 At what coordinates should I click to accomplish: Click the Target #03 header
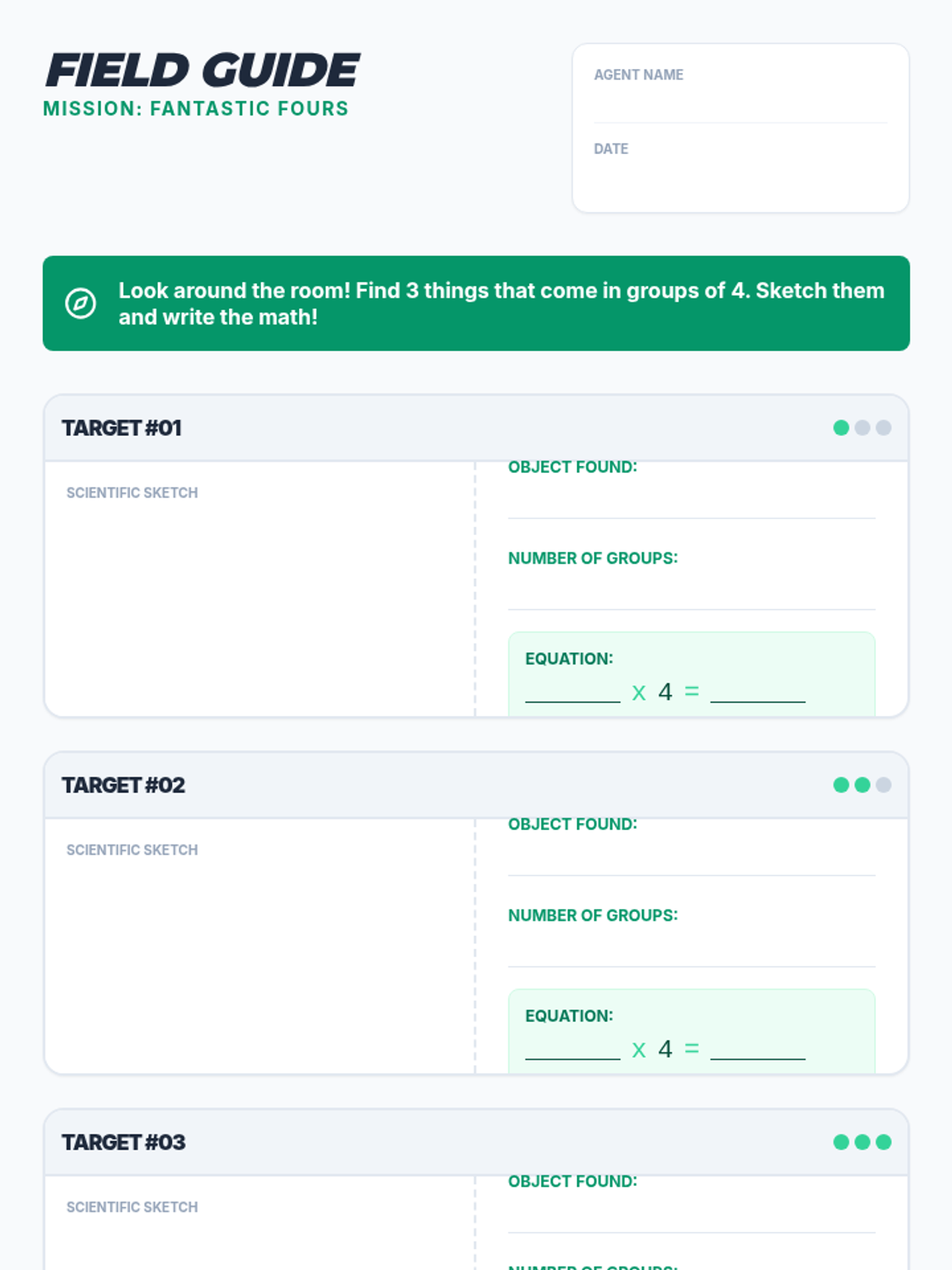124,1142
